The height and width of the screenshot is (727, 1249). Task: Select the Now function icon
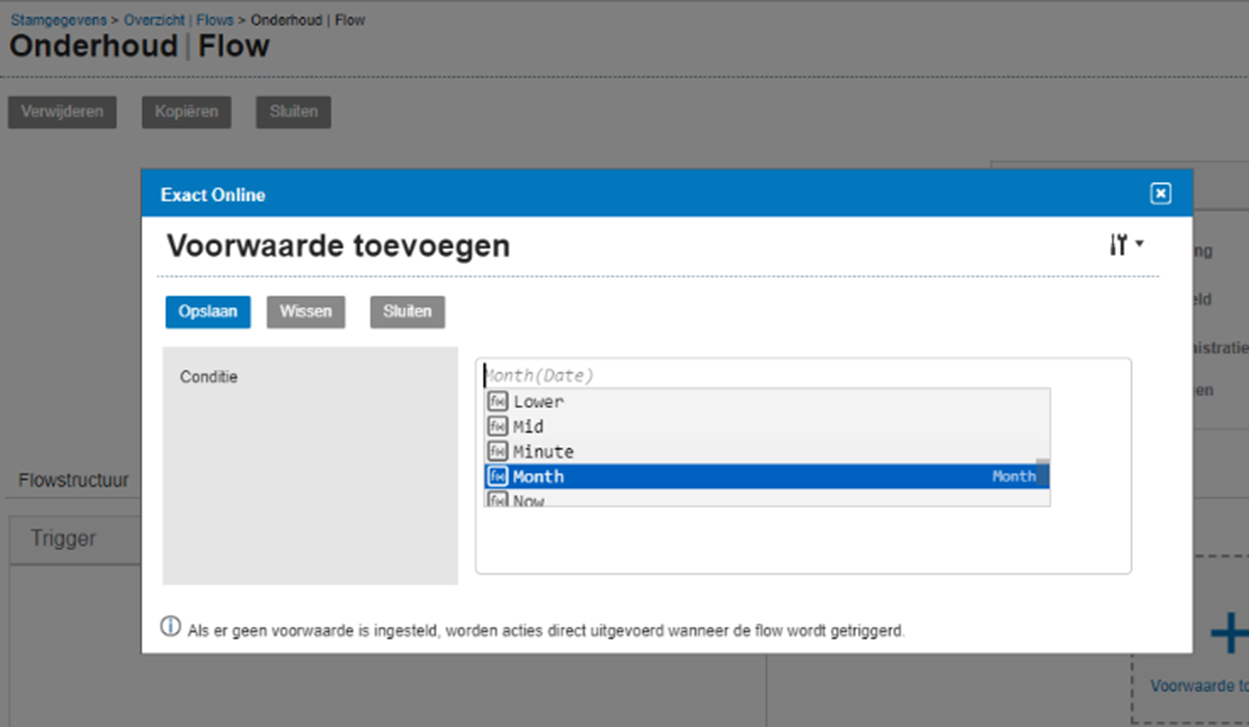498,499
